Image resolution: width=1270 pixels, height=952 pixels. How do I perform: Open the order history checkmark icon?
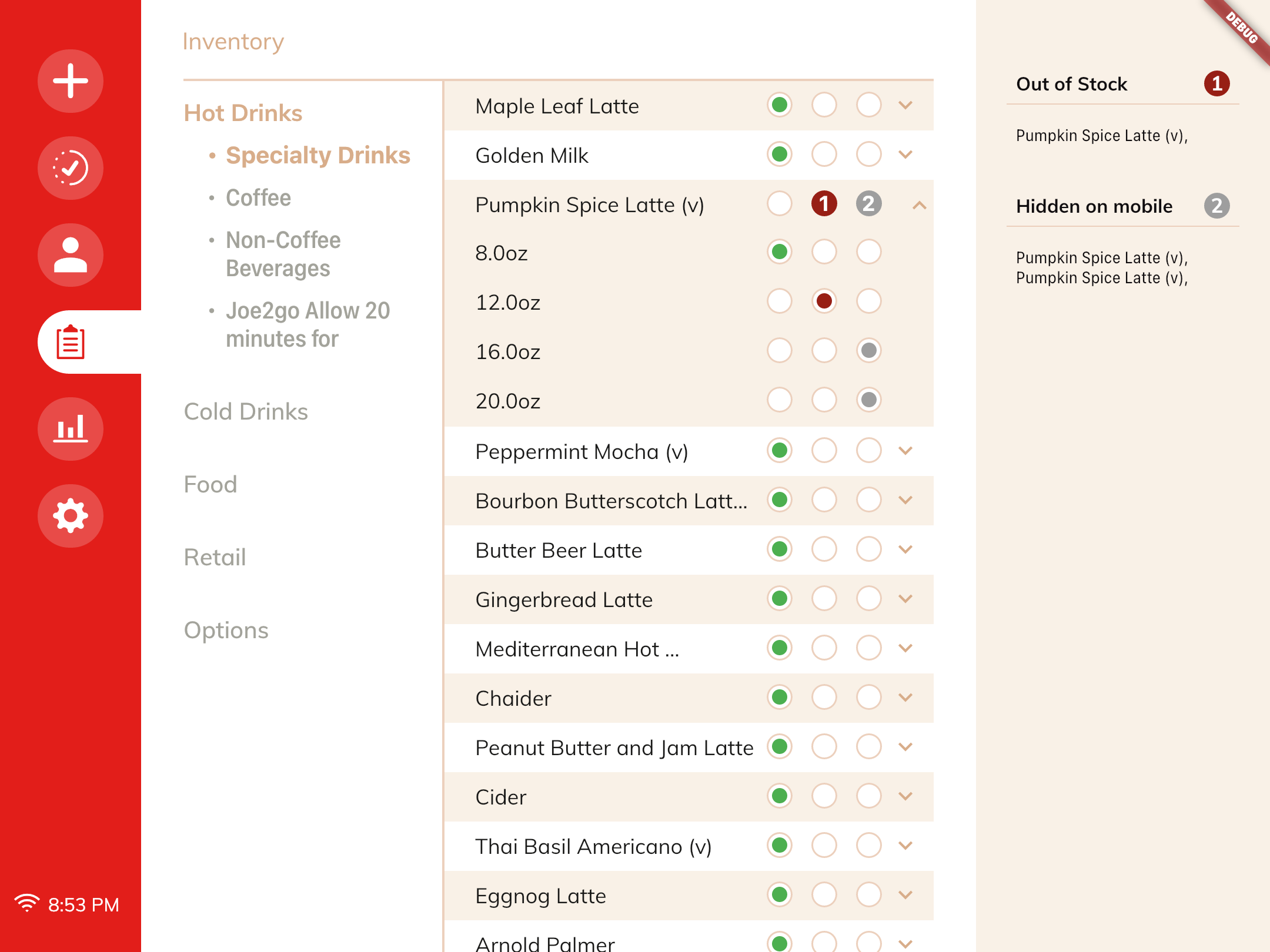pyautogui.click(x=71, y=168)
